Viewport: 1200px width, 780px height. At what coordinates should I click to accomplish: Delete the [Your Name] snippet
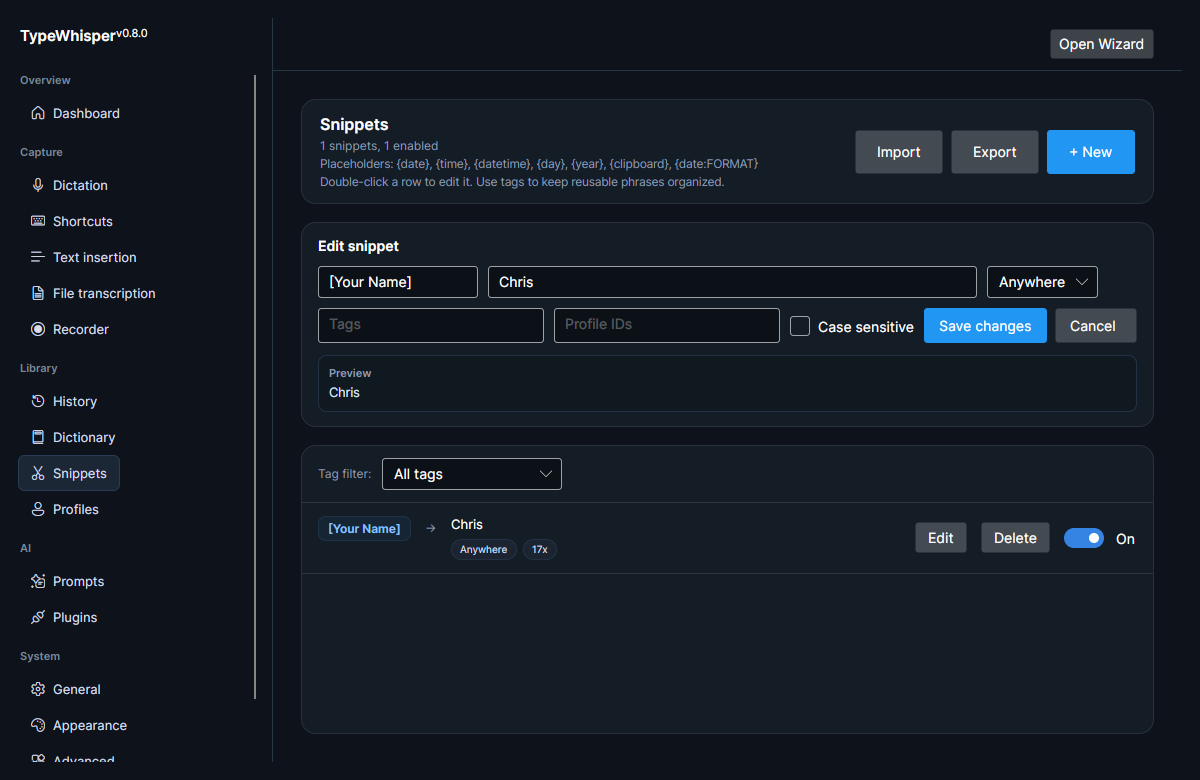[x=1015, y=538]
